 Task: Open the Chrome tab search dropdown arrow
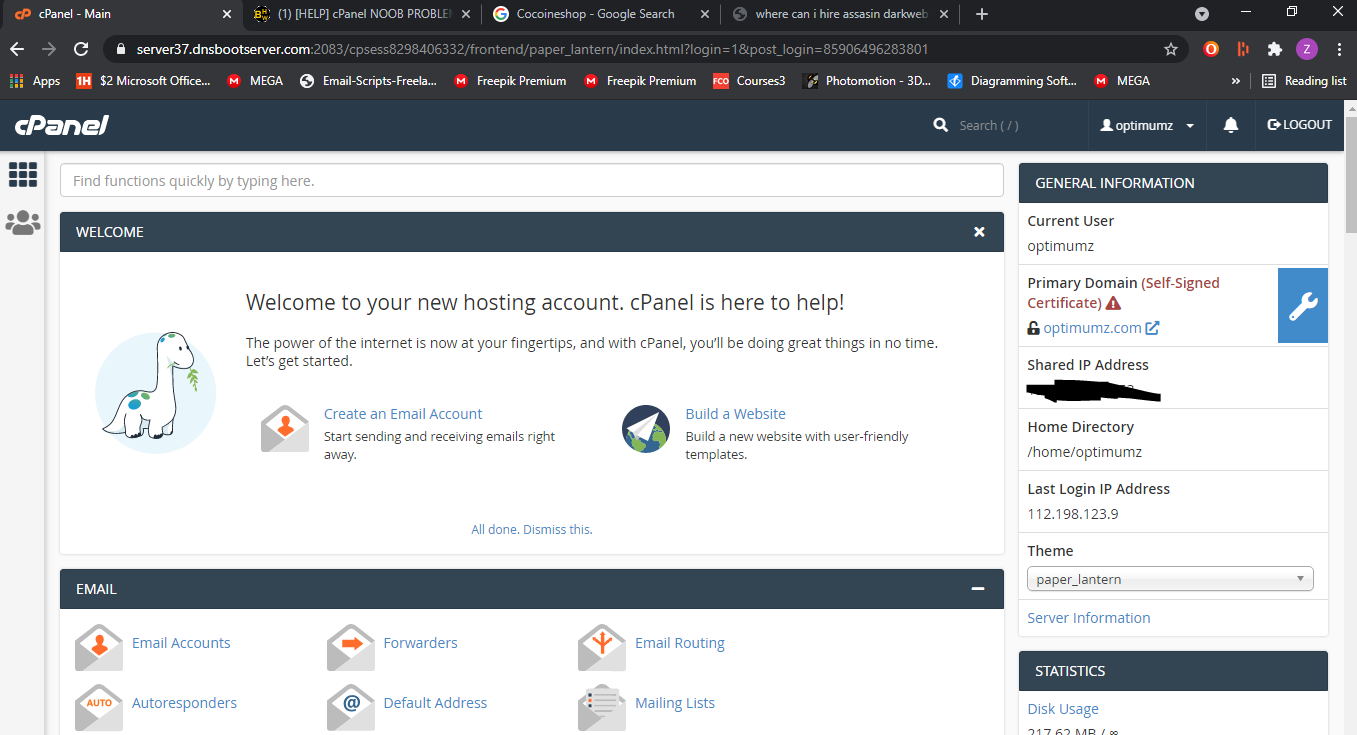[x=1202, y=14]
